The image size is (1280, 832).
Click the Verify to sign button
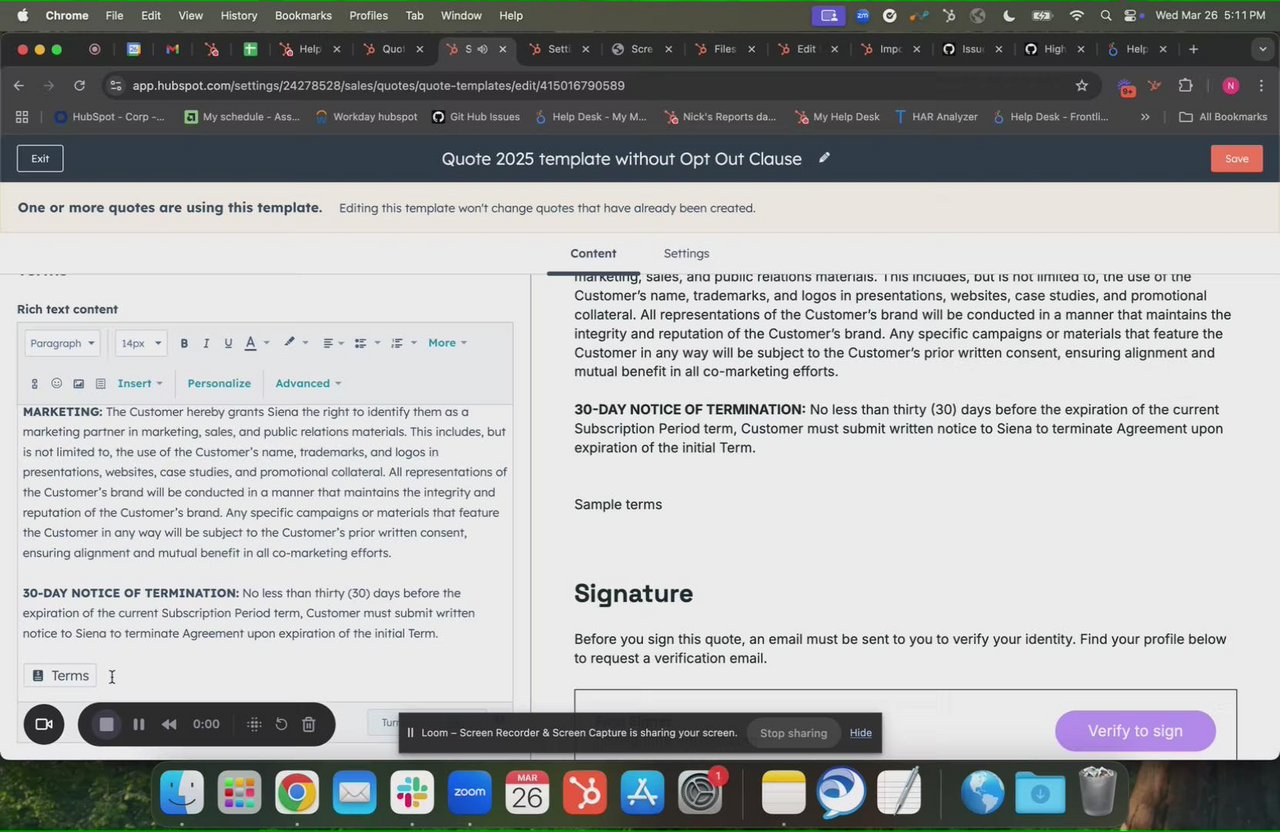click(x=1135, y=731)
